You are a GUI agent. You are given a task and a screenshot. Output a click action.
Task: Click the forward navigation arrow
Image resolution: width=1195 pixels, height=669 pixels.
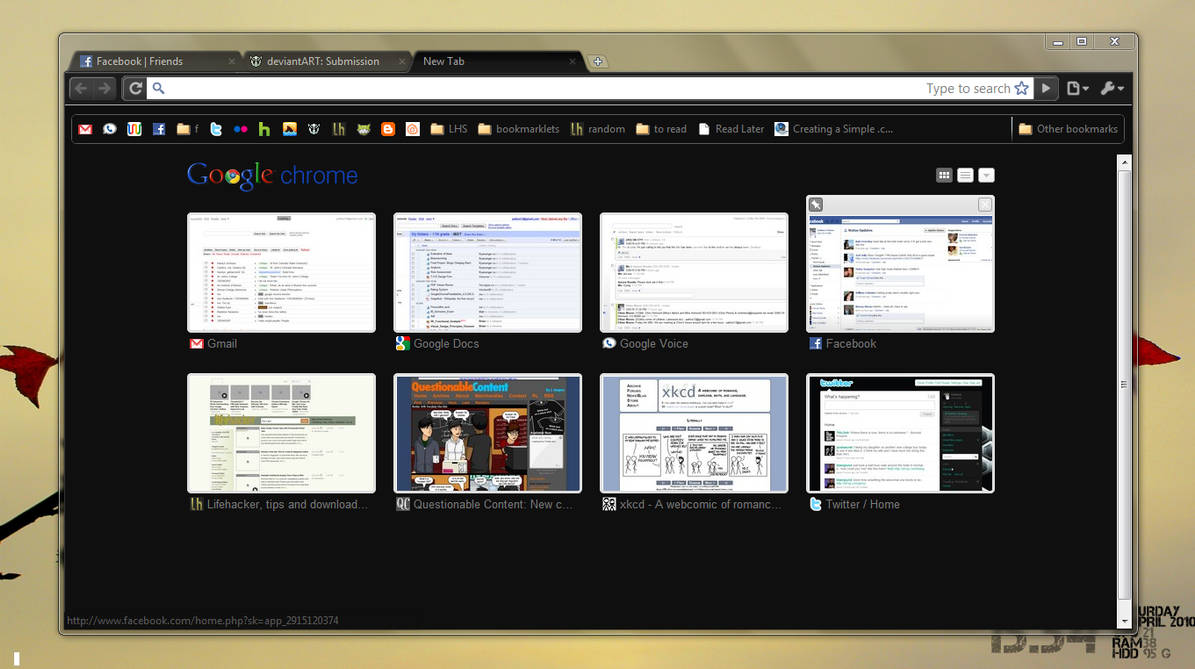tap(104, 88)
